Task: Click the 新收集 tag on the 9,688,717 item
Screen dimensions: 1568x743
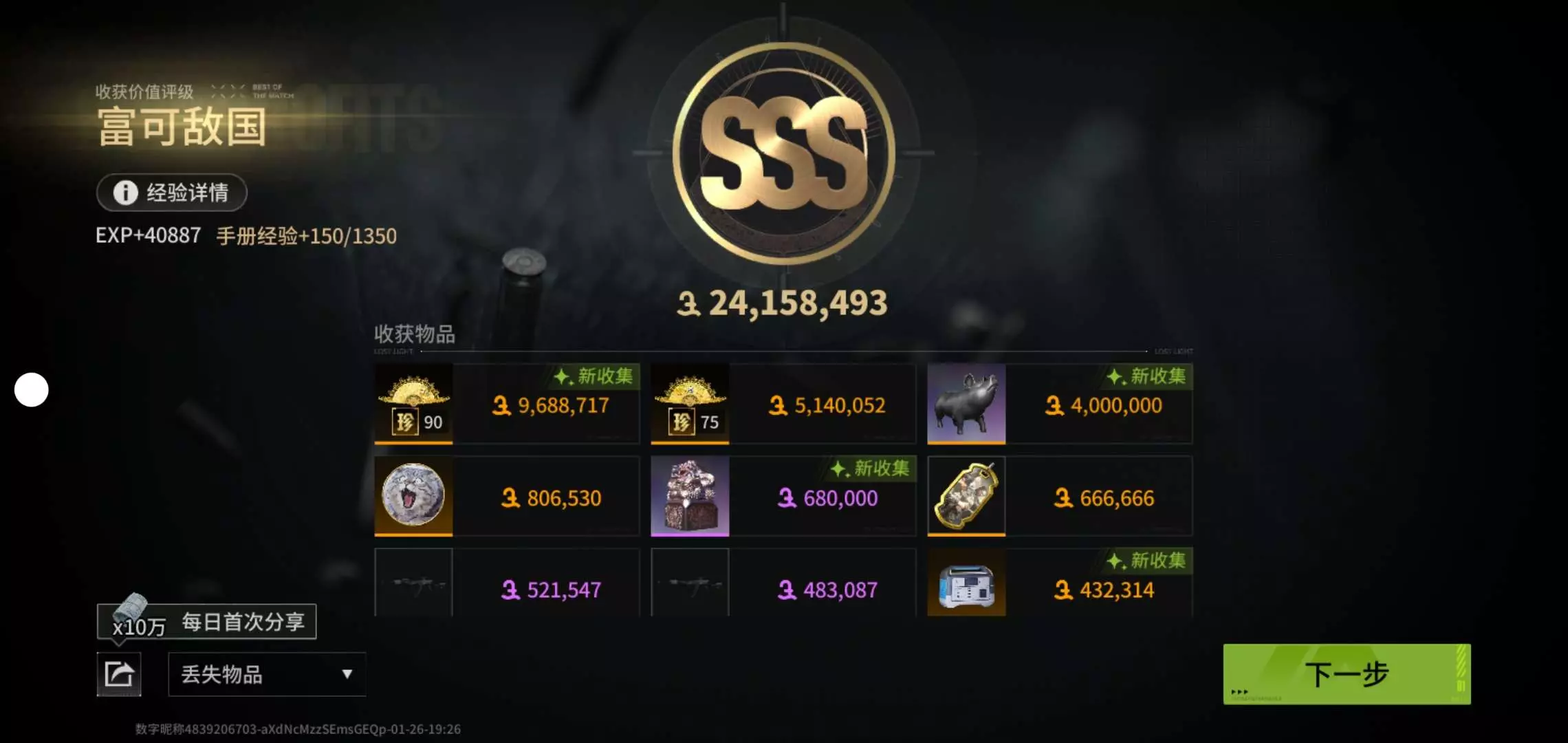Action: [x=595, y=376]
